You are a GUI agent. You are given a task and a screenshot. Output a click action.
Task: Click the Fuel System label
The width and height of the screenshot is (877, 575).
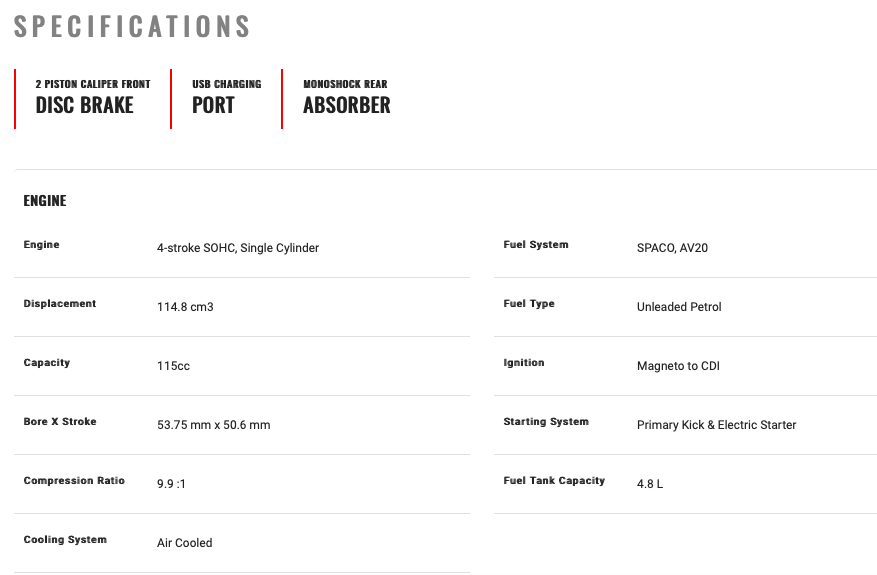click(x=536, y=245)
